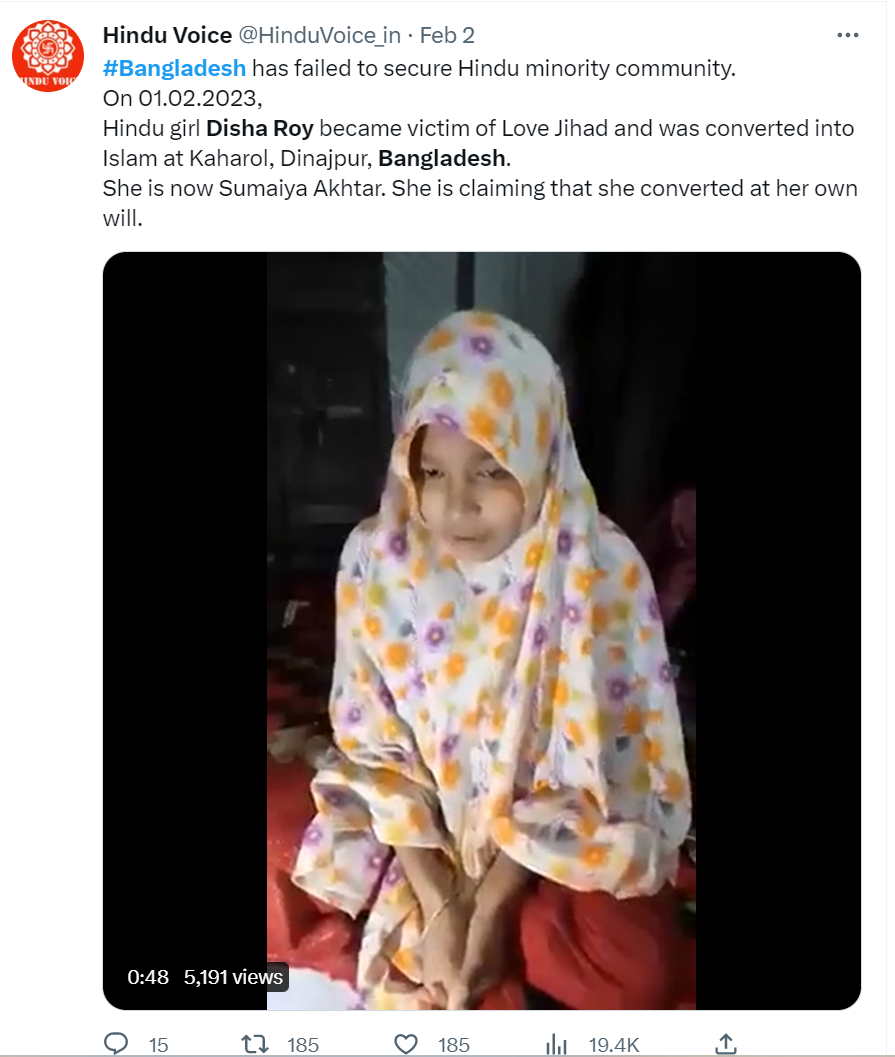Play the embedded tweet video
Viewport: 895px width, 1057px height.
pyautogui.click(x=481, y=630)
